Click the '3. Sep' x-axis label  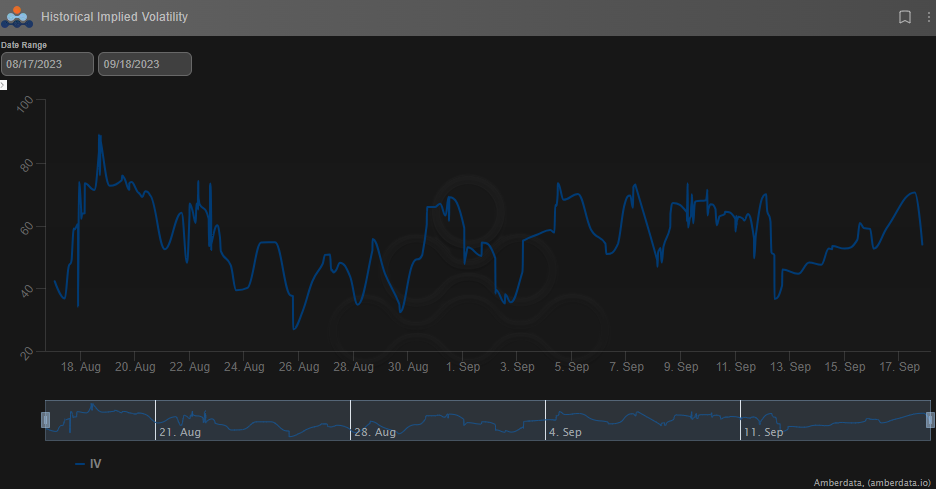(x=517, y=367)
